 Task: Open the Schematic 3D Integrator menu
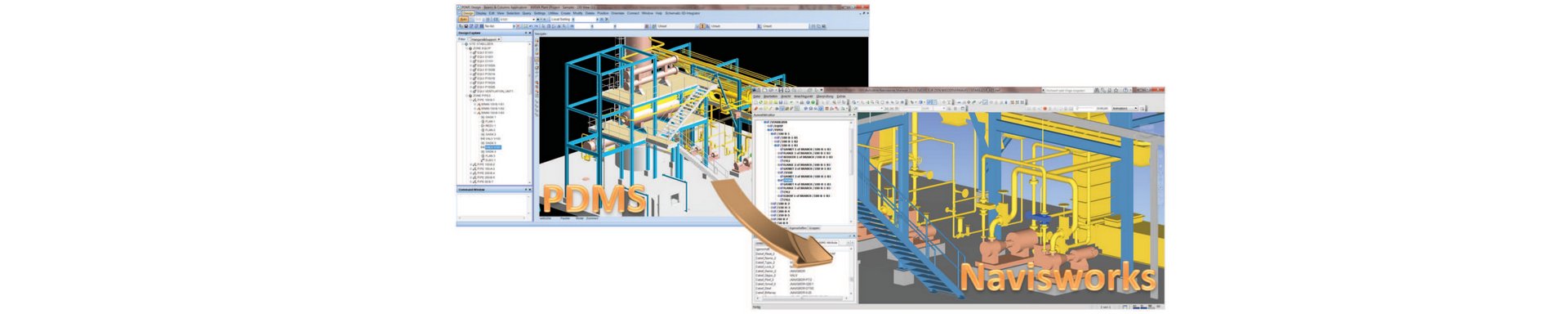[x=683, y=13]
